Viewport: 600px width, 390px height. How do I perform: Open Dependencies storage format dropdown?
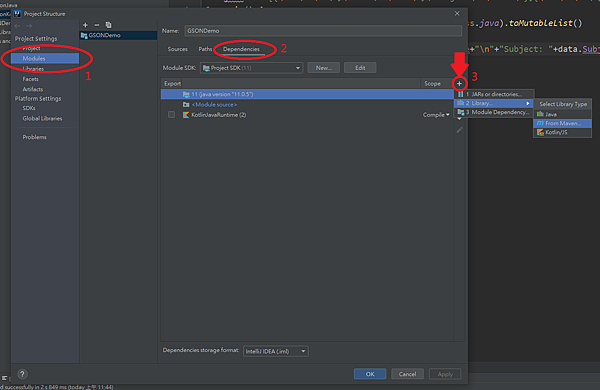pos(276,351)
